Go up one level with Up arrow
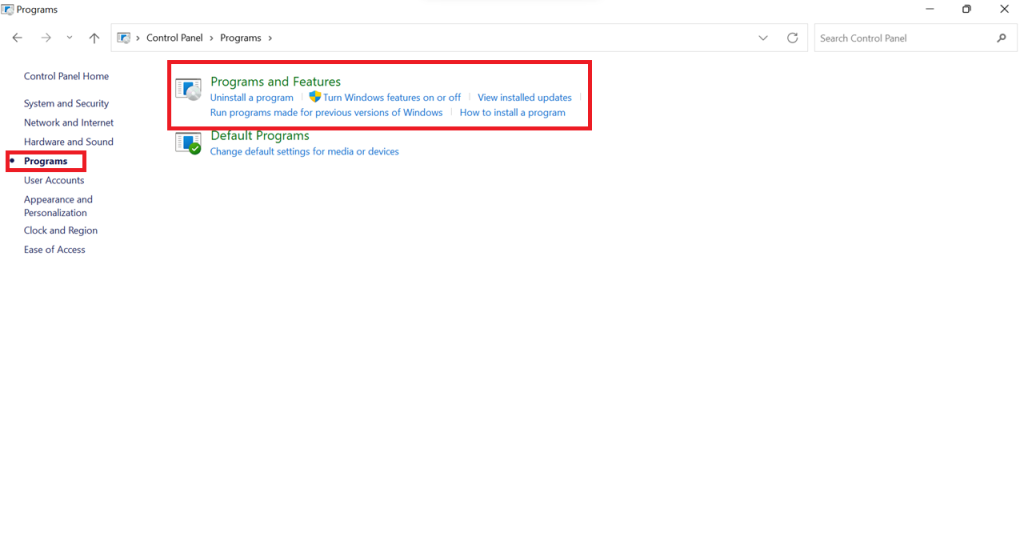 (x=94, y=38)
